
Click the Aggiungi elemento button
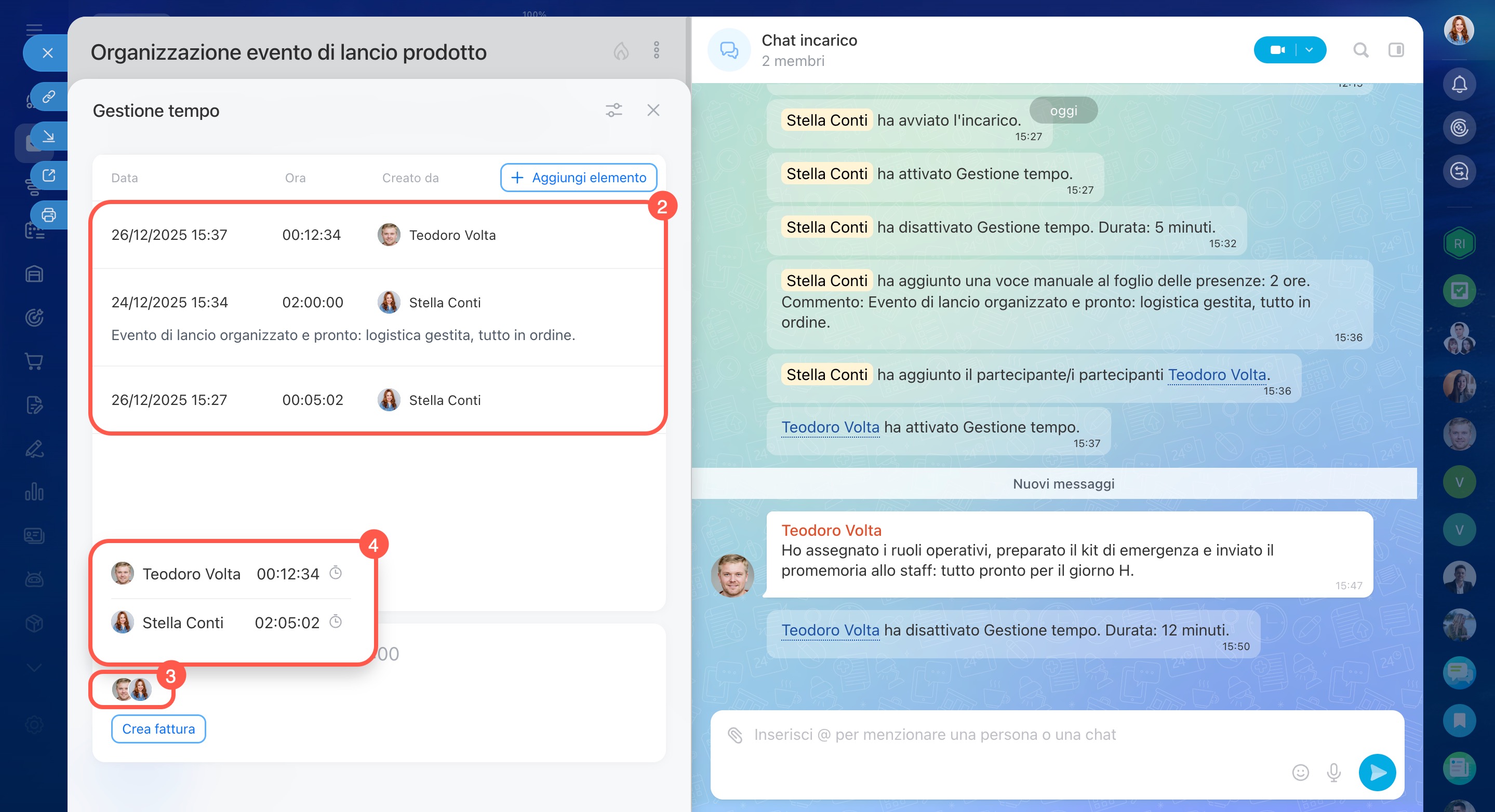pyautogui.click(x=579, y=178)
